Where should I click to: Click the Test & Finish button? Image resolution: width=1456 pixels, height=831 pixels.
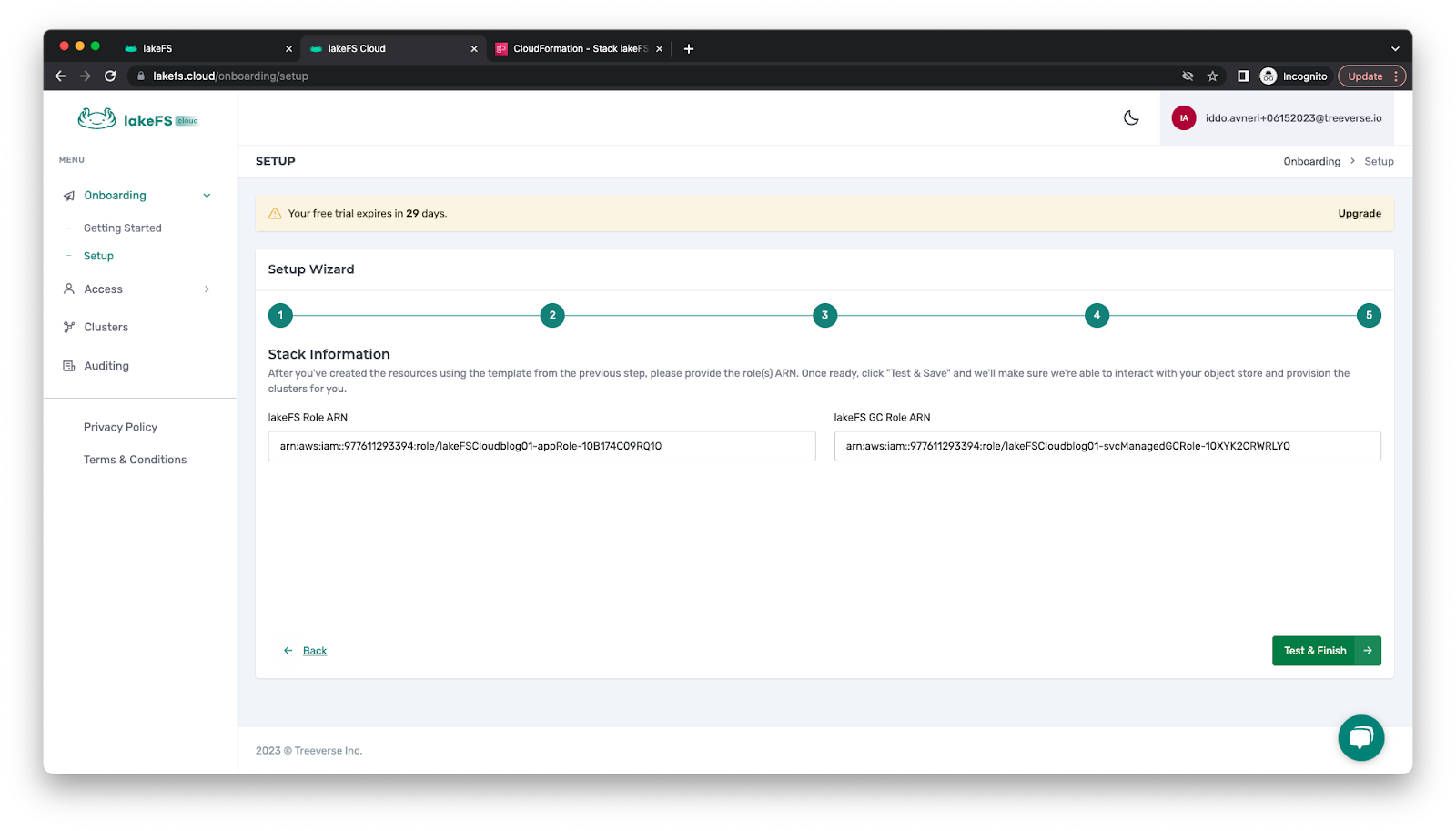1326,651
